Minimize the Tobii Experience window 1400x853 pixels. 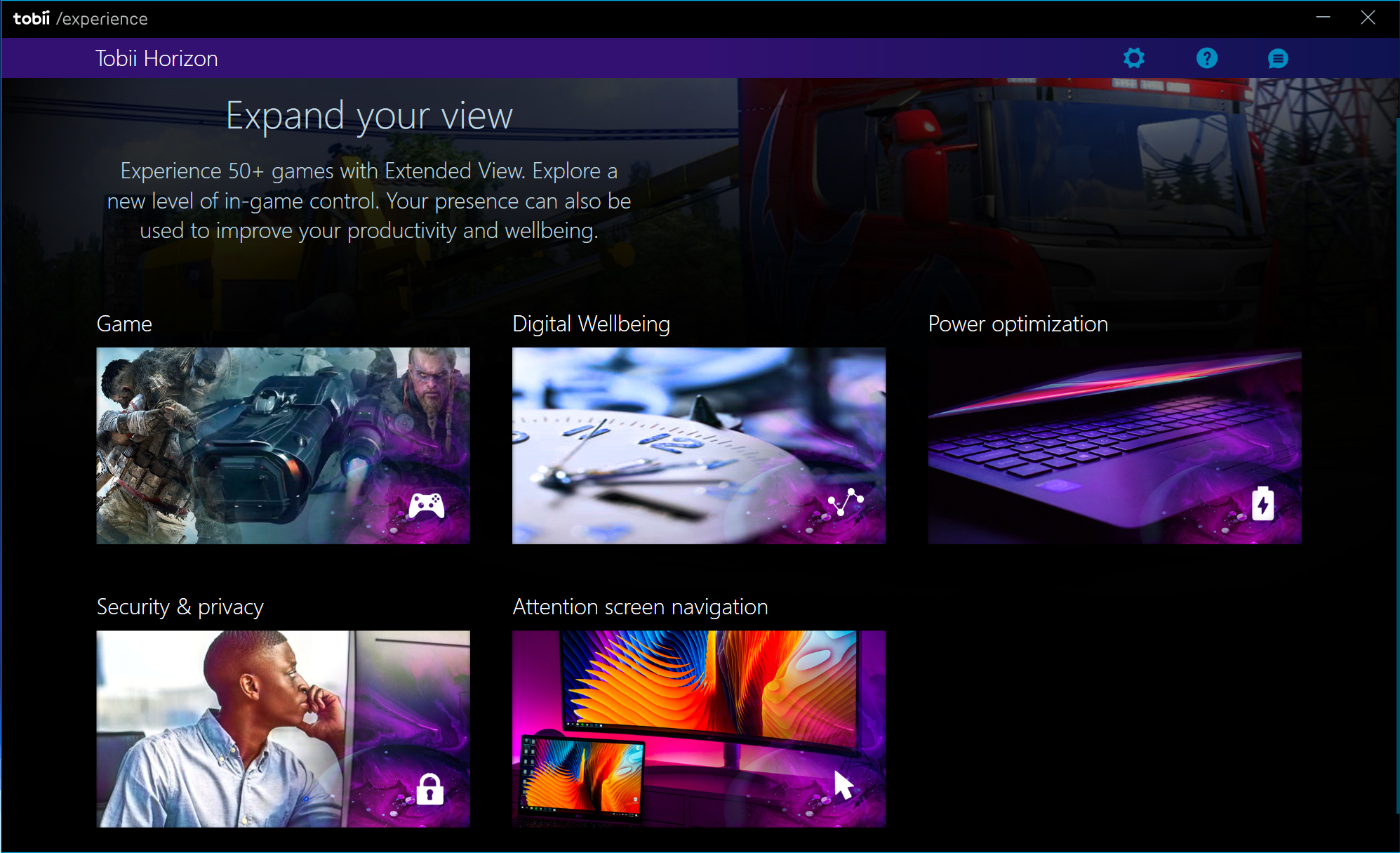pos(1323,18)
